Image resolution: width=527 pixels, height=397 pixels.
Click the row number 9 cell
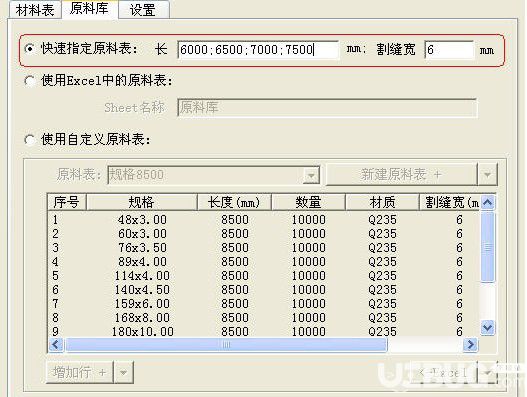click(x=55, y=331)
